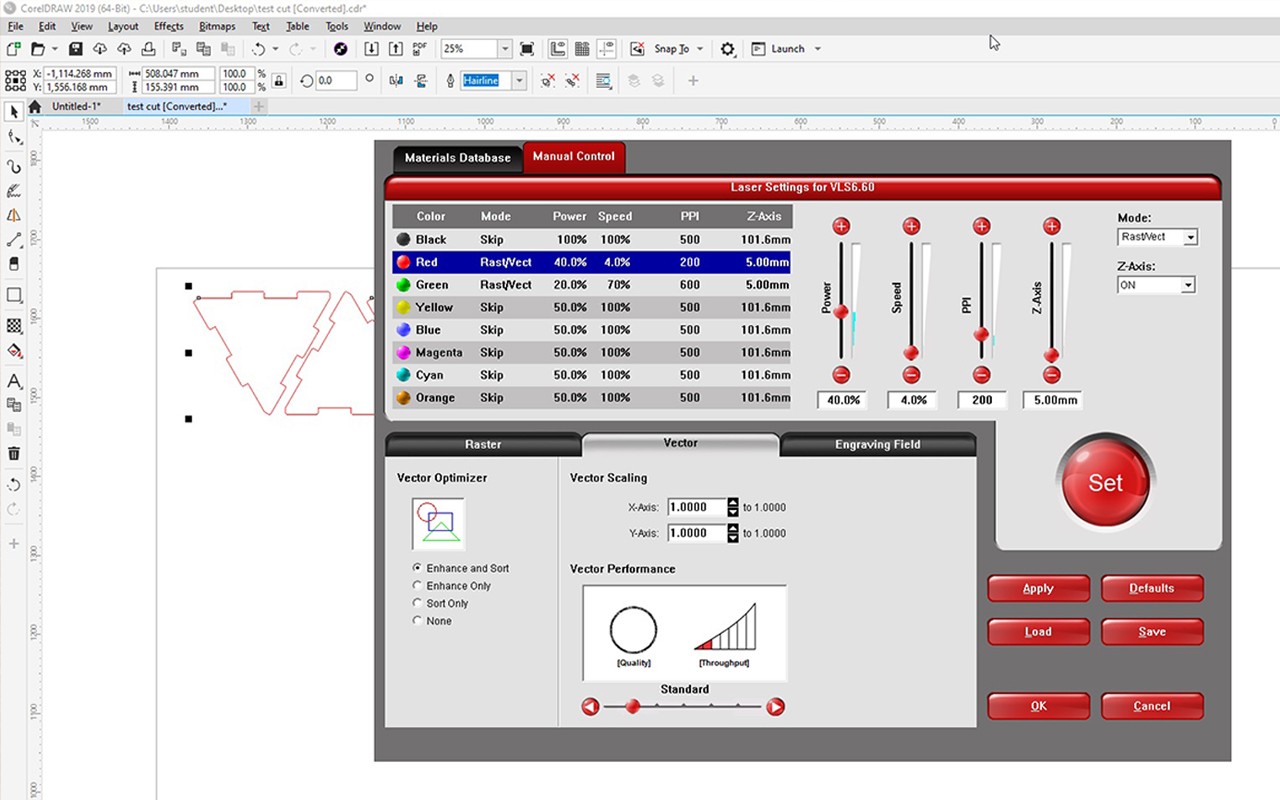Image resolution: width=1280 pixels, height=800 pixels.
Task: Click the Power slider handle
Action: (x=841, y=312)
